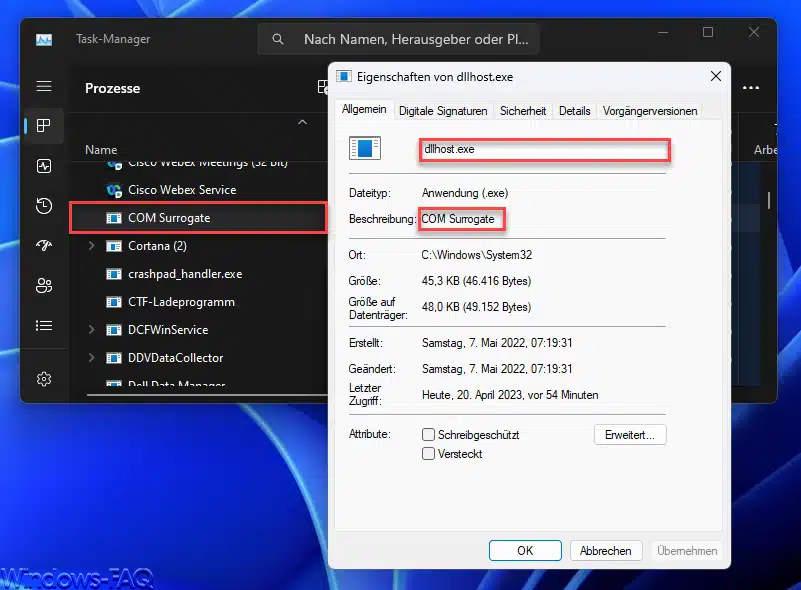This screenshot has width=801, height=590.
Task: Click the crashpad_handler.exe process icon
Action: pos(114,274)
